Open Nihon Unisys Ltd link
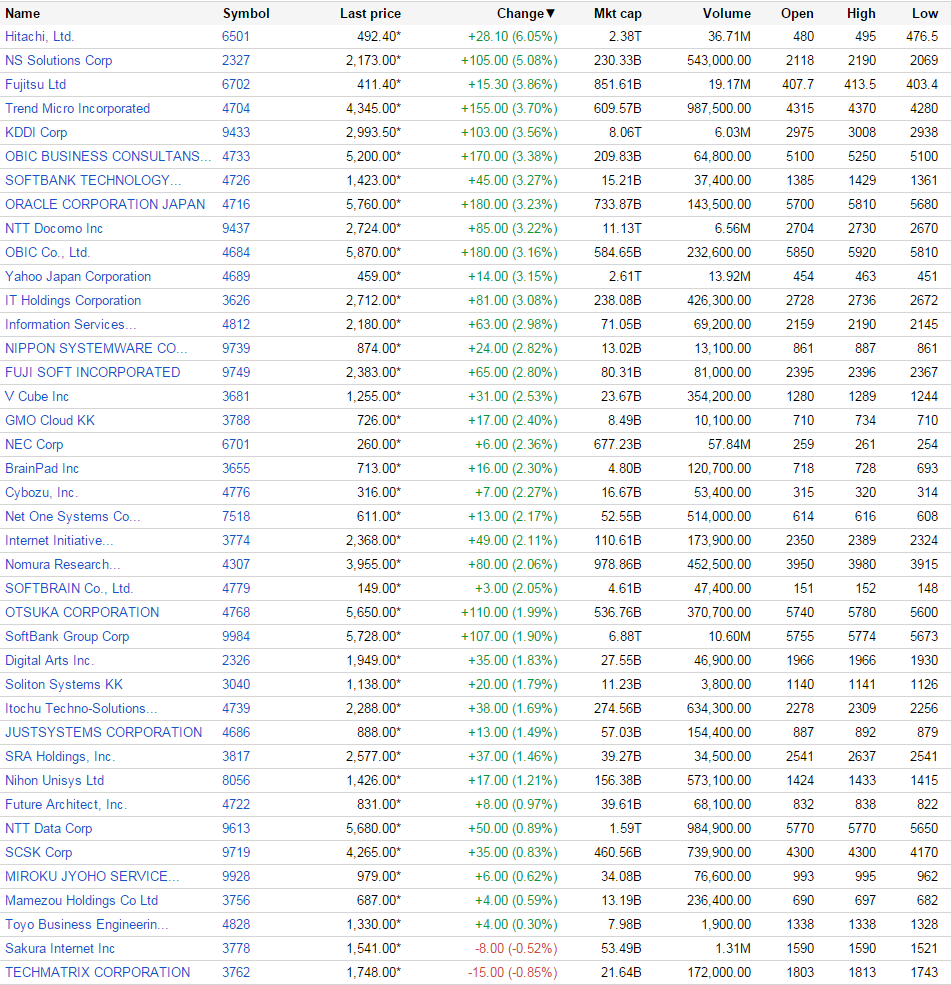The height and width of the screenshot is (985, 951). click(55, 780)
